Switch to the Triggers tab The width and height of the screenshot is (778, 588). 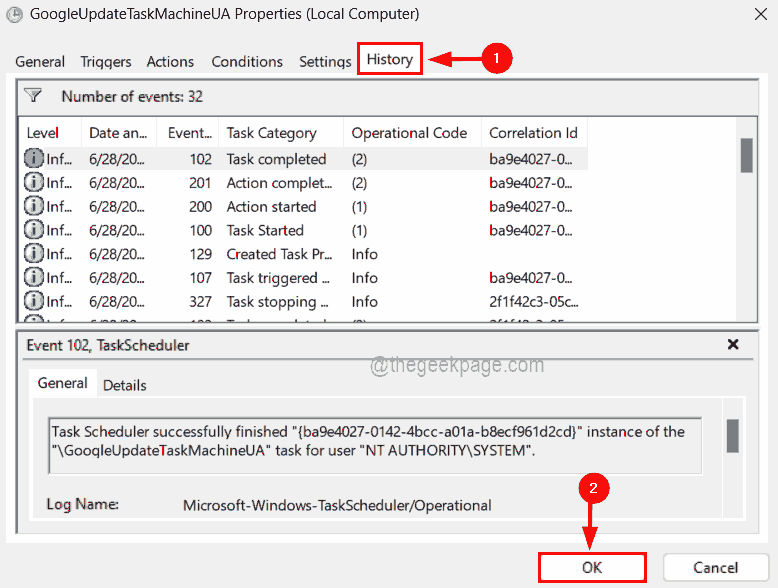click(106, 62)
